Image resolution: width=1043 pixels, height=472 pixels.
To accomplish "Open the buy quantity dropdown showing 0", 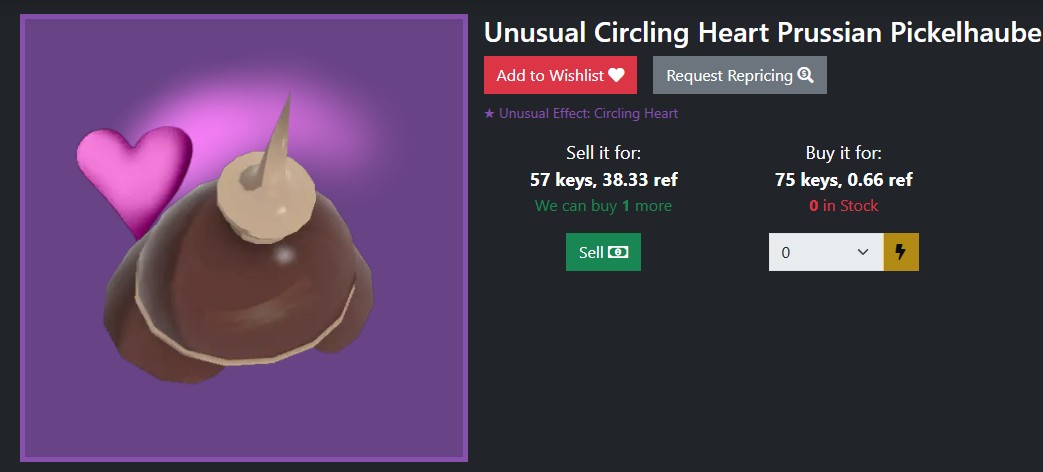I will tap(826, 252).
